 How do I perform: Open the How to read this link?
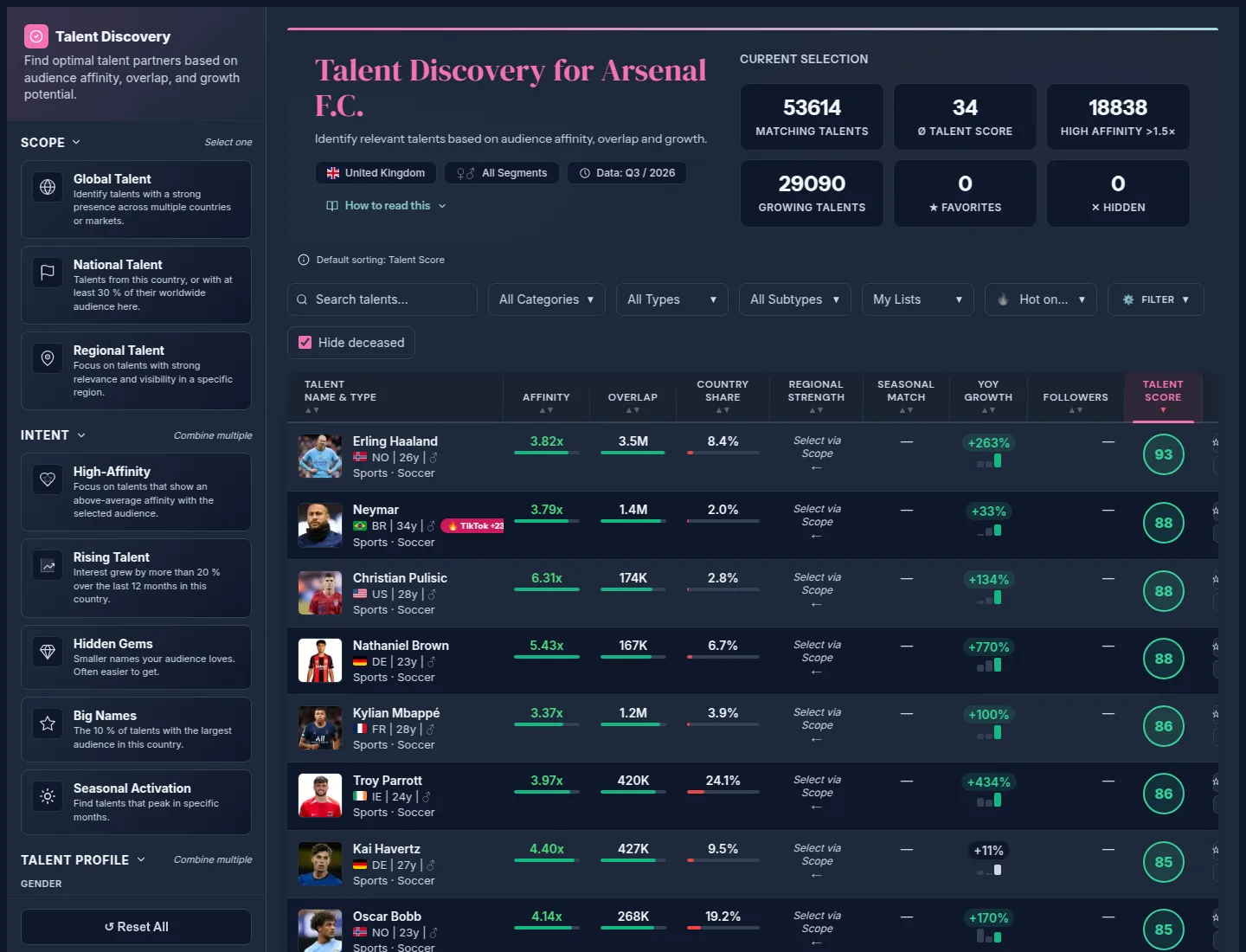coord(388,206)
